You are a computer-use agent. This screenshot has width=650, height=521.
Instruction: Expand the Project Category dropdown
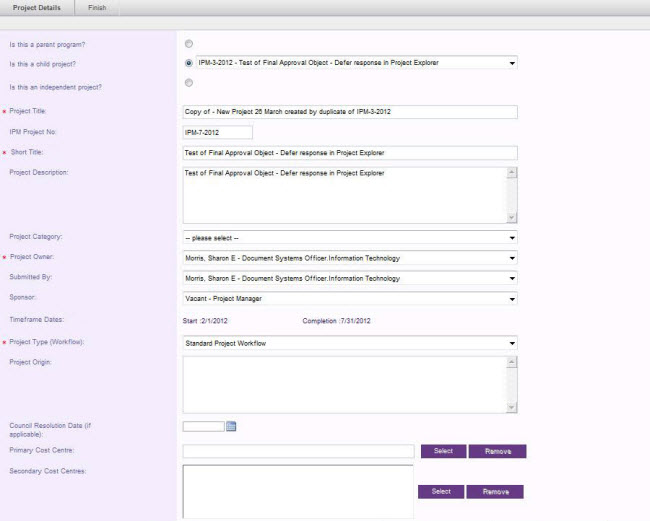click(350, 237)
